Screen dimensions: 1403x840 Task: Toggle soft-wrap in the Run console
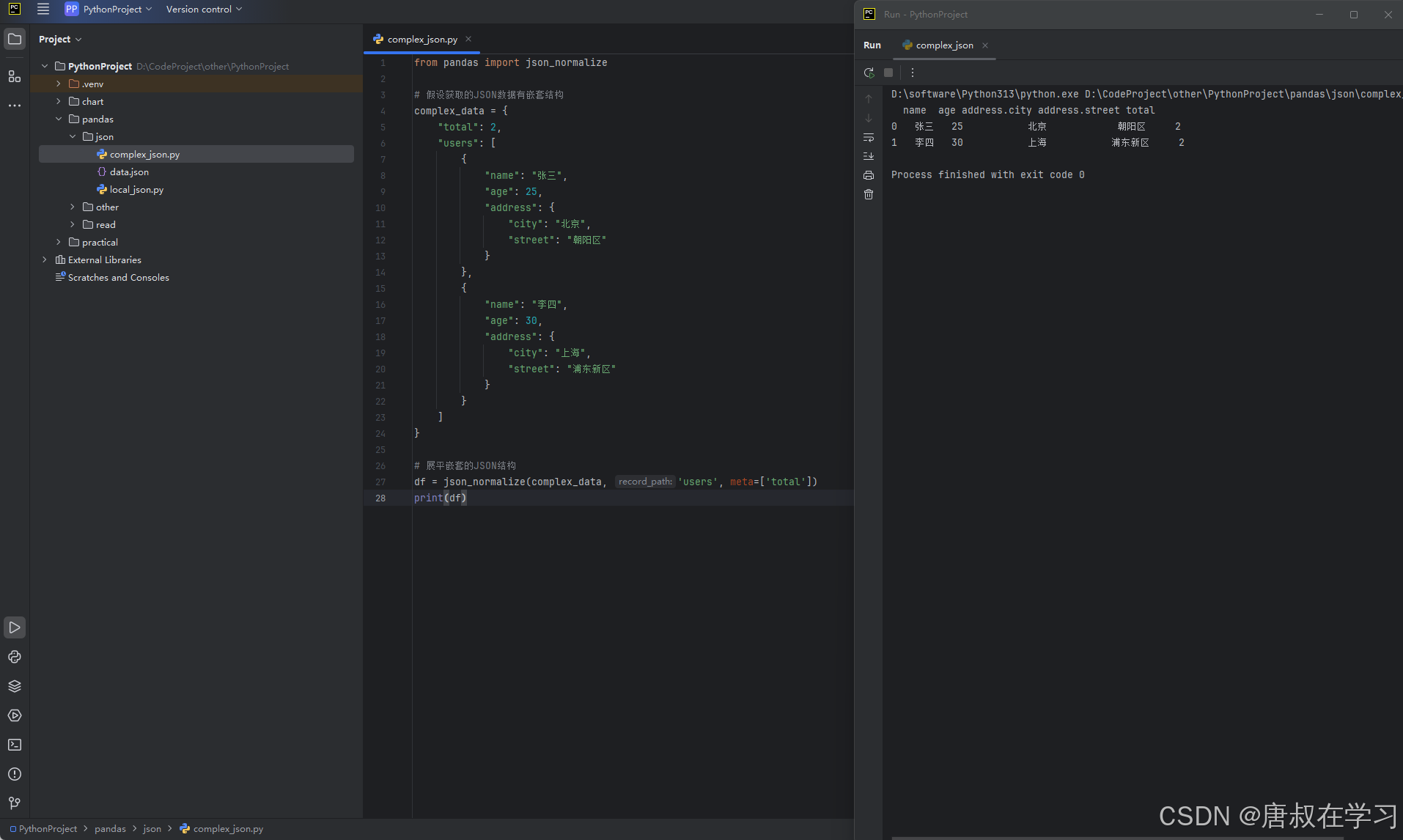pos(869,137)
